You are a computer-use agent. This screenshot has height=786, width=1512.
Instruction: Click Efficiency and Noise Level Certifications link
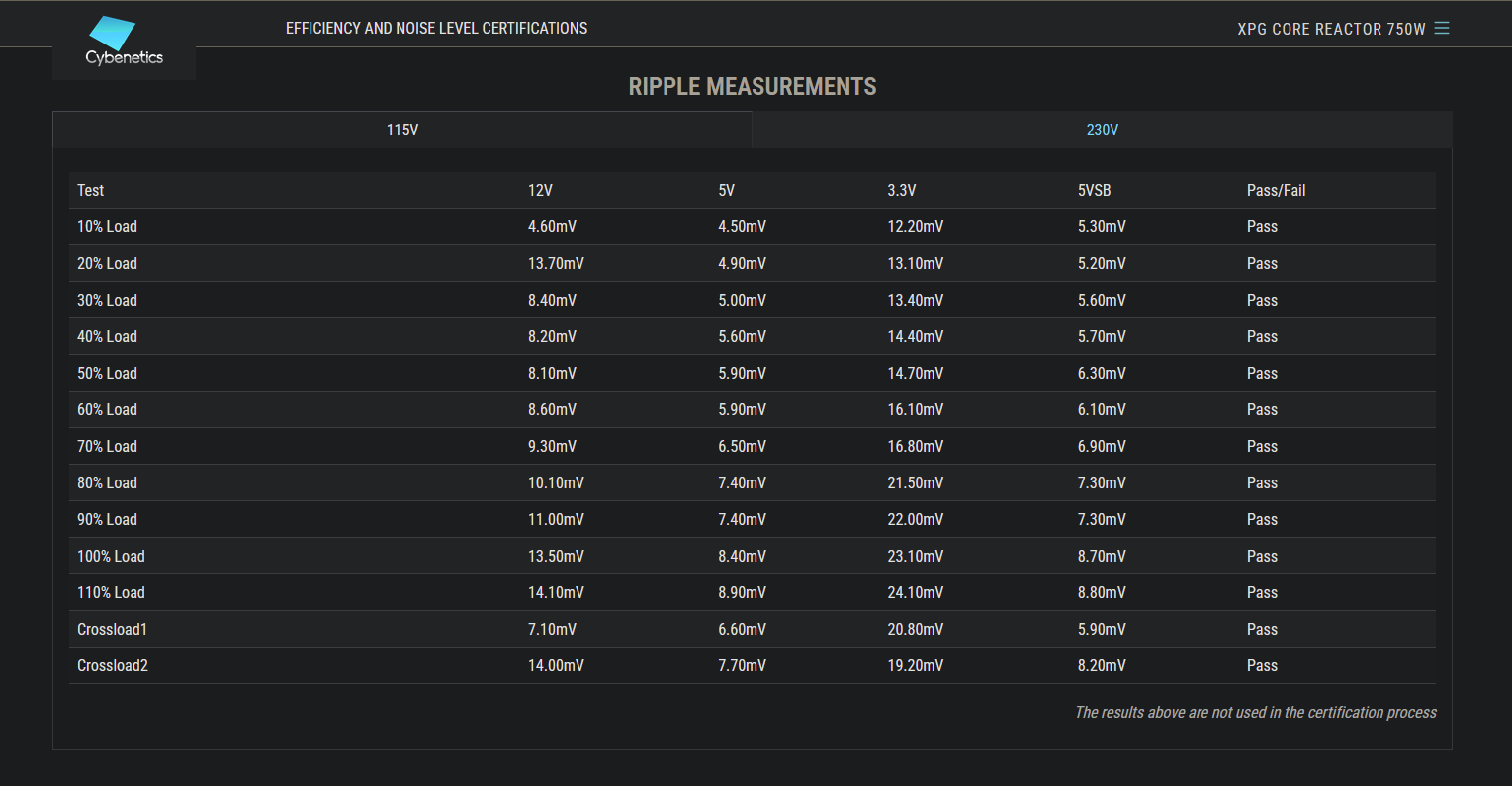point(436,28)
